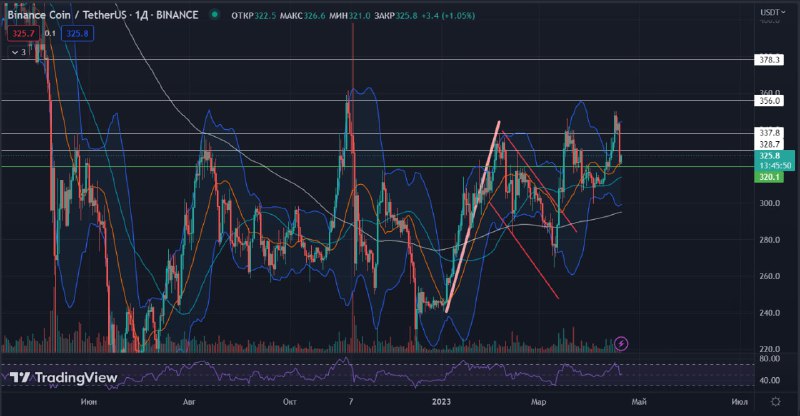Image resolution: width=800 pixels, height=416 pixels.
Task: Click the 240.0 price scale label
Action: 769,313
